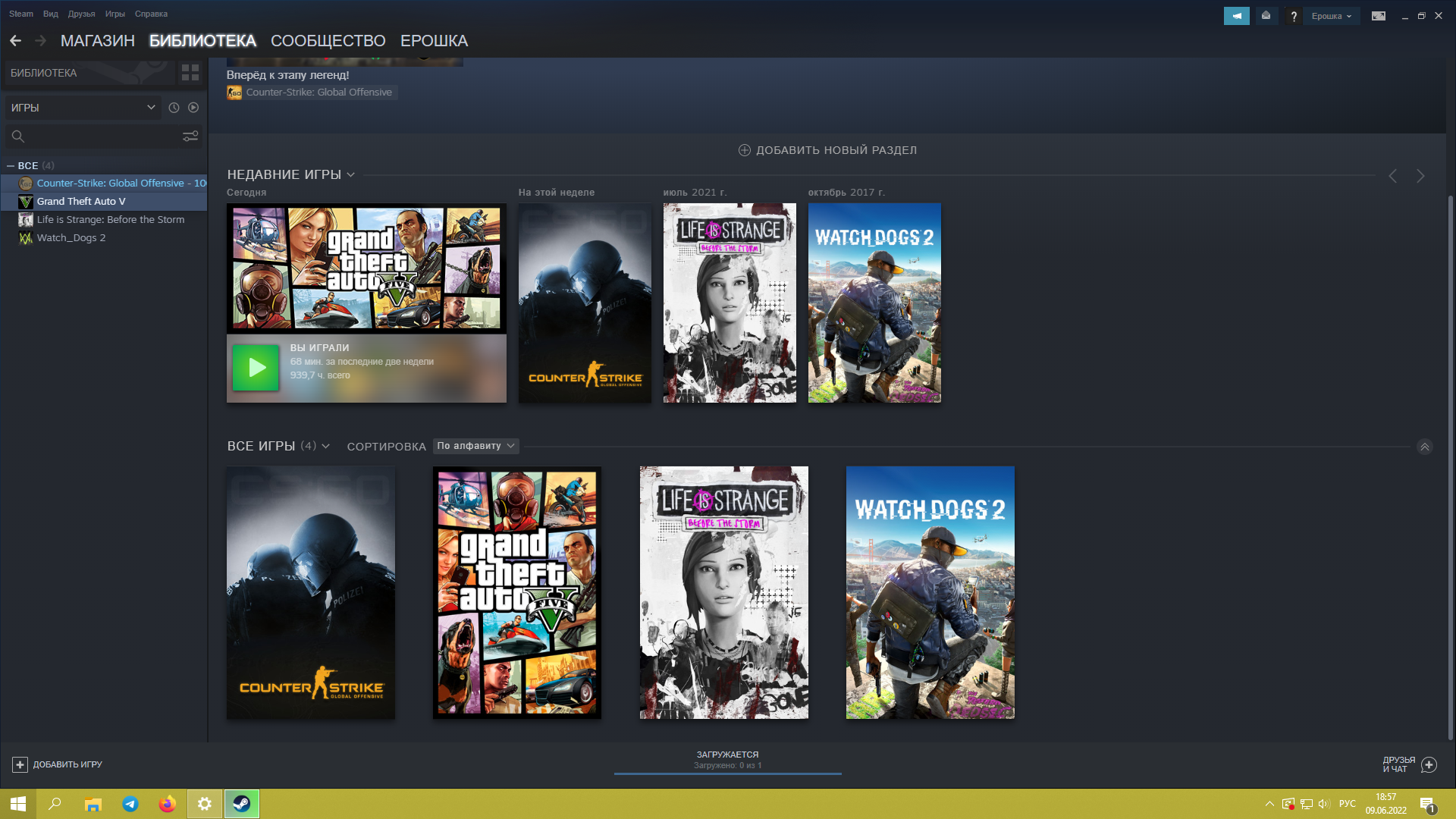This screenshot has width=1456, height=819.
Task: Open Life is Strange cover in all games
Action: [724, 592]
